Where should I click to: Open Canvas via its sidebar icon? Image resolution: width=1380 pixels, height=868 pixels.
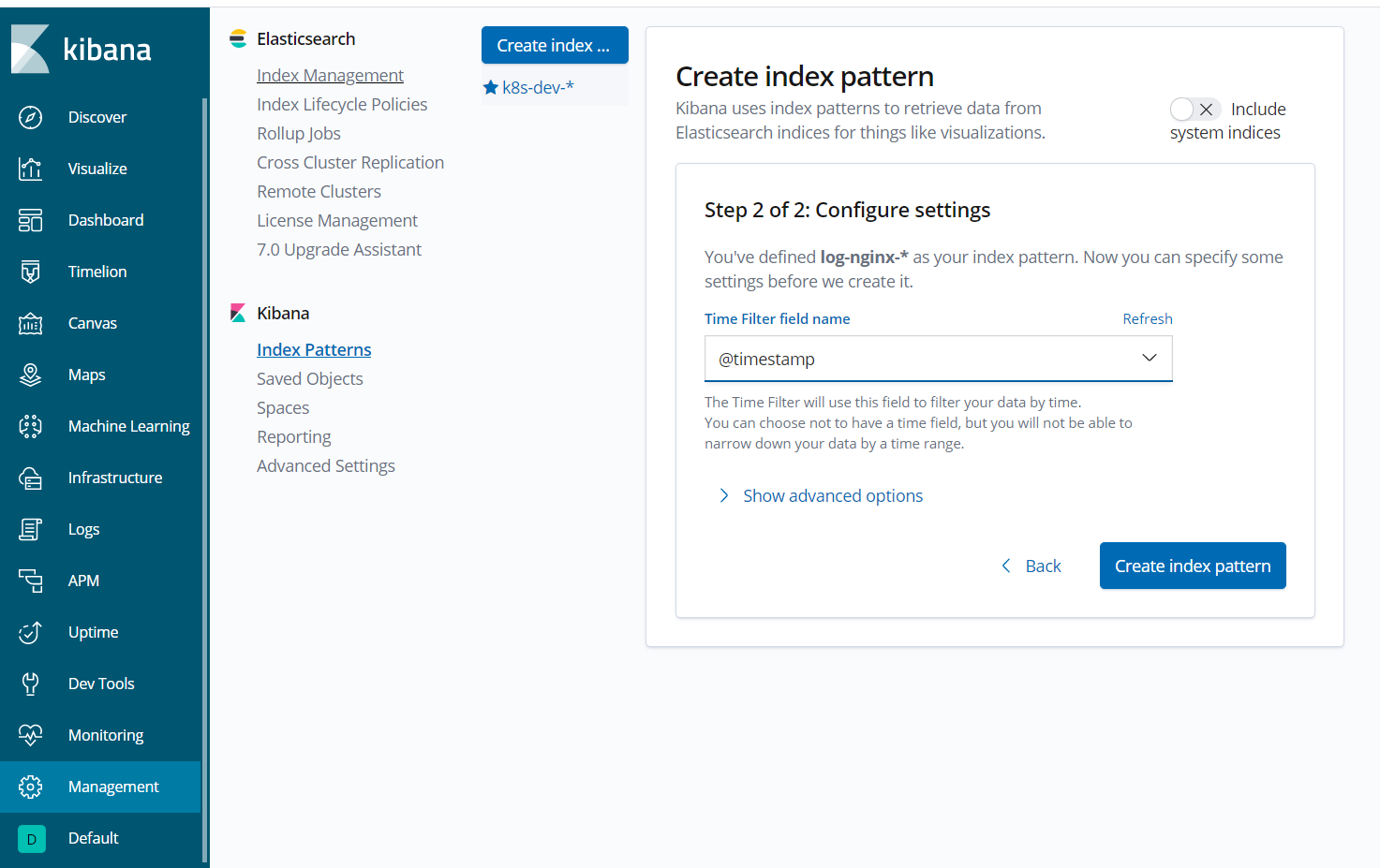pos(30,323)
